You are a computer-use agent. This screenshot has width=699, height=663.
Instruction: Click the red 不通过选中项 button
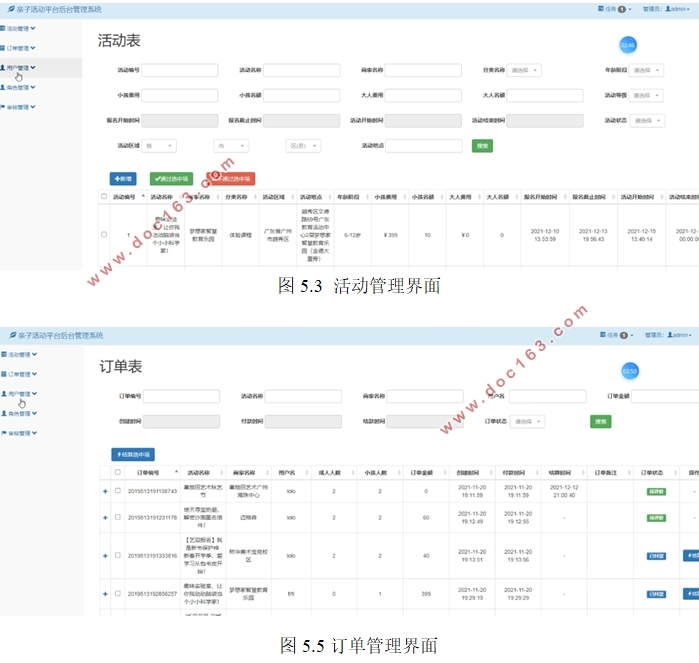[230, 179]
